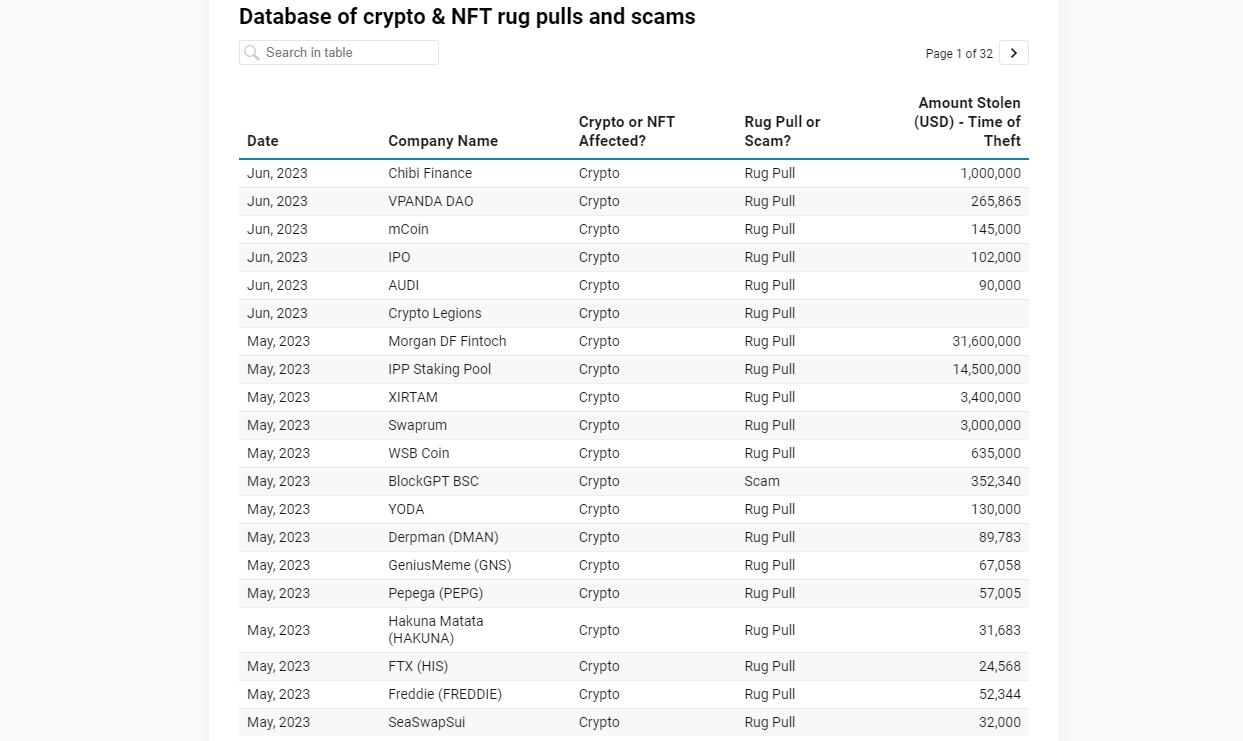This screenshot has width=1243, height=741.
Task: Click the search magnifier icon
Action: click(x=252, y=53)
